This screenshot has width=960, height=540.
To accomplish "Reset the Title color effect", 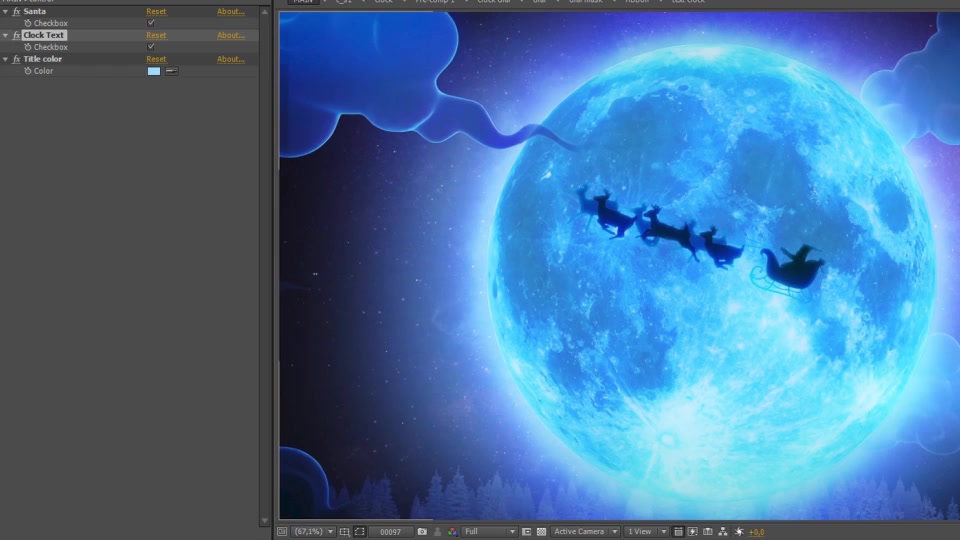I will tap(156, 59).
